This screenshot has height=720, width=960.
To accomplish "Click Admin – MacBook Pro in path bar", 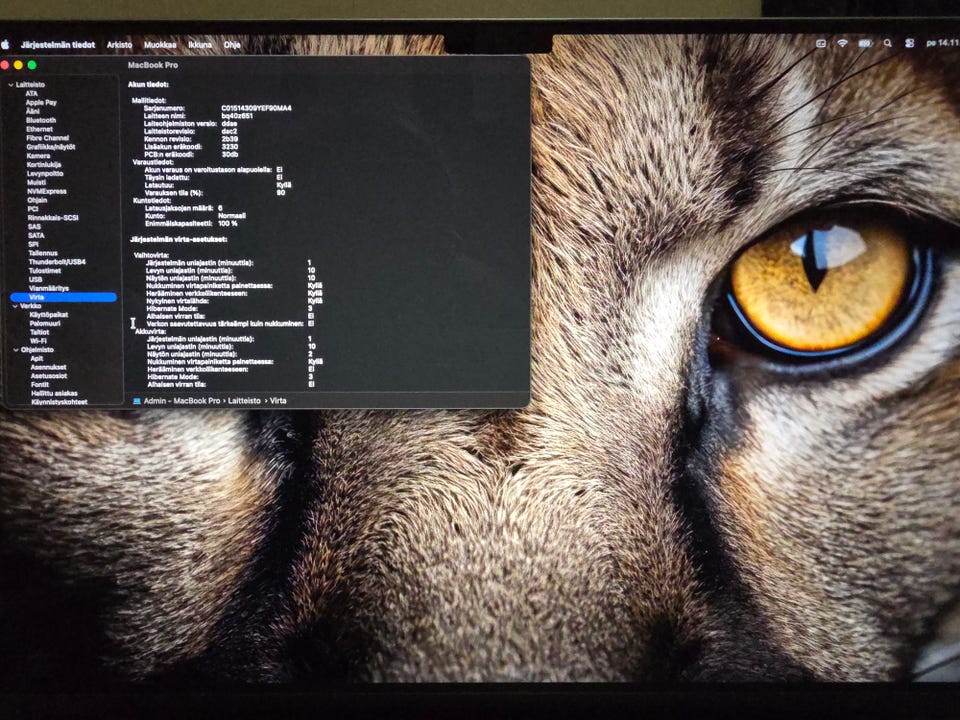I will pos(182,401).
